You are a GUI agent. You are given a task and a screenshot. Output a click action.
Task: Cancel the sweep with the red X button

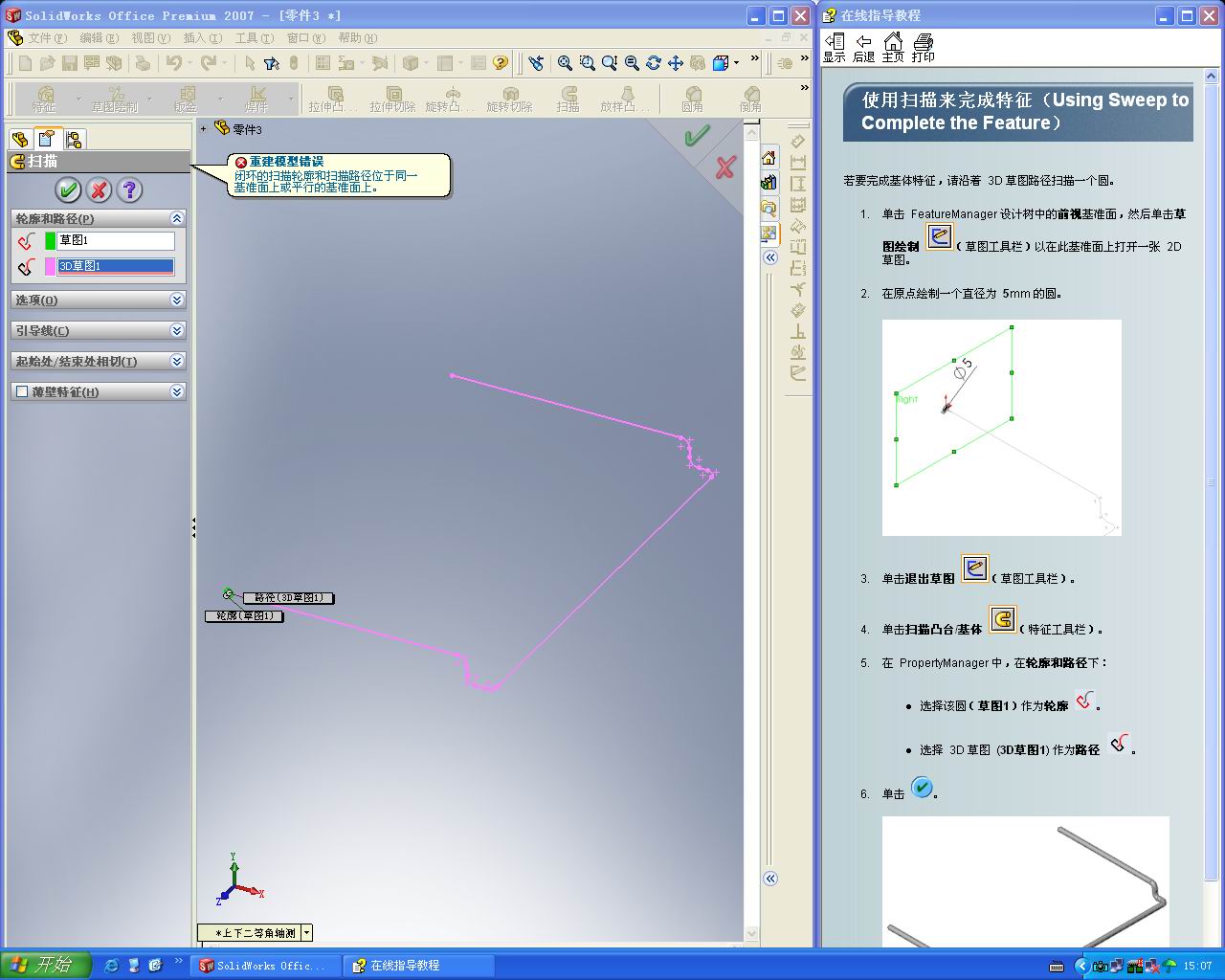tap(99, 189)
